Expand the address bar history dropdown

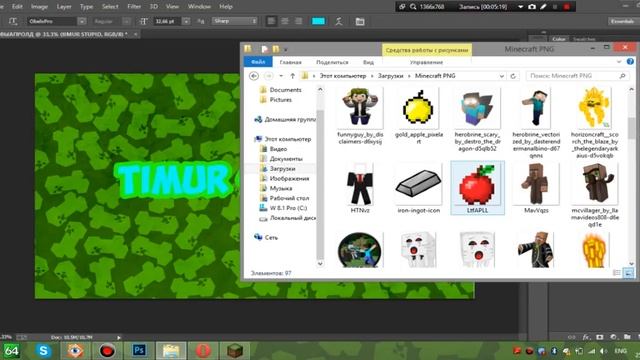pyautogui.click(x=502, y=76)
